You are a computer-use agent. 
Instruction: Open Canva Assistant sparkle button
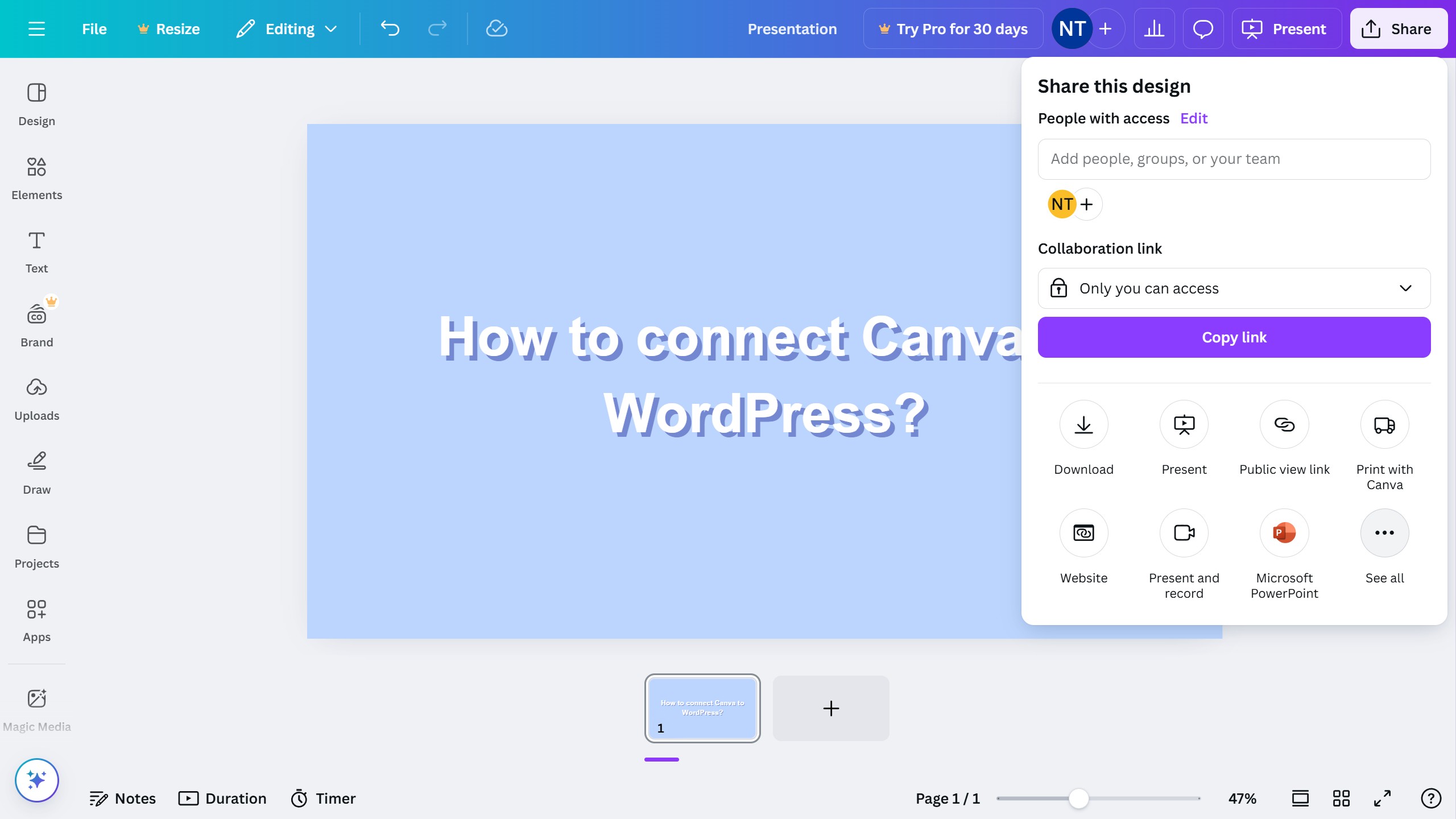[x=36, y=780]
